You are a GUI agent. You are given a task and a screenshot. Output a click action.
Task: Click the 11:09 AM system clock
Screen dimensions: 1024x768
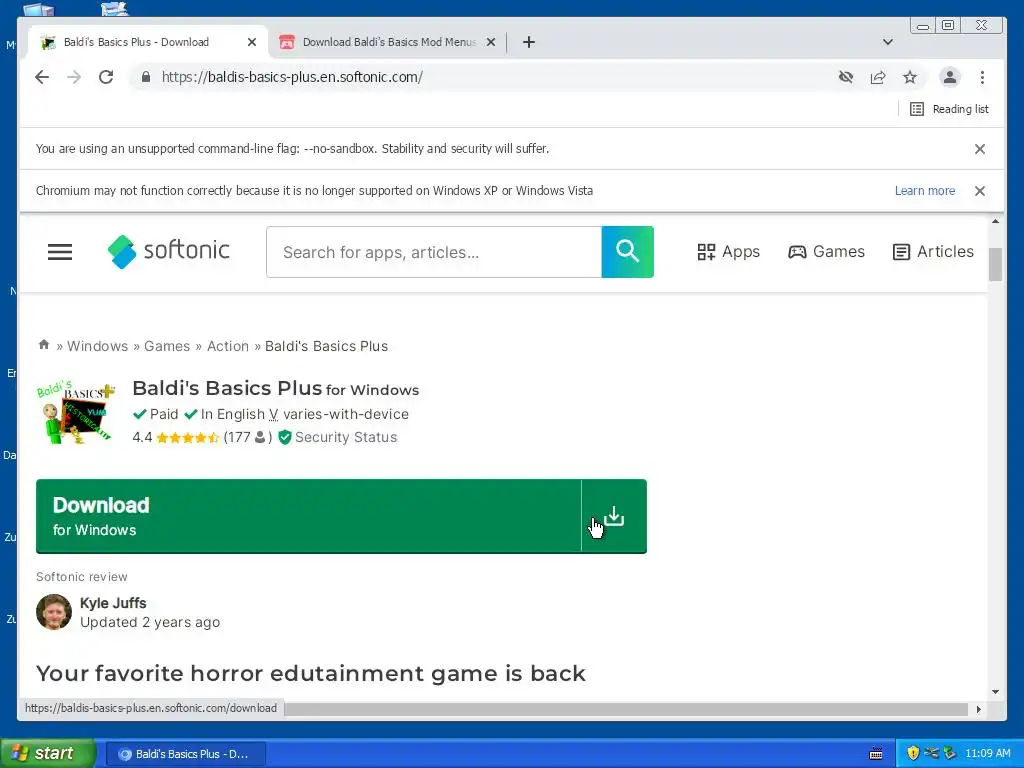coord(987,753)
